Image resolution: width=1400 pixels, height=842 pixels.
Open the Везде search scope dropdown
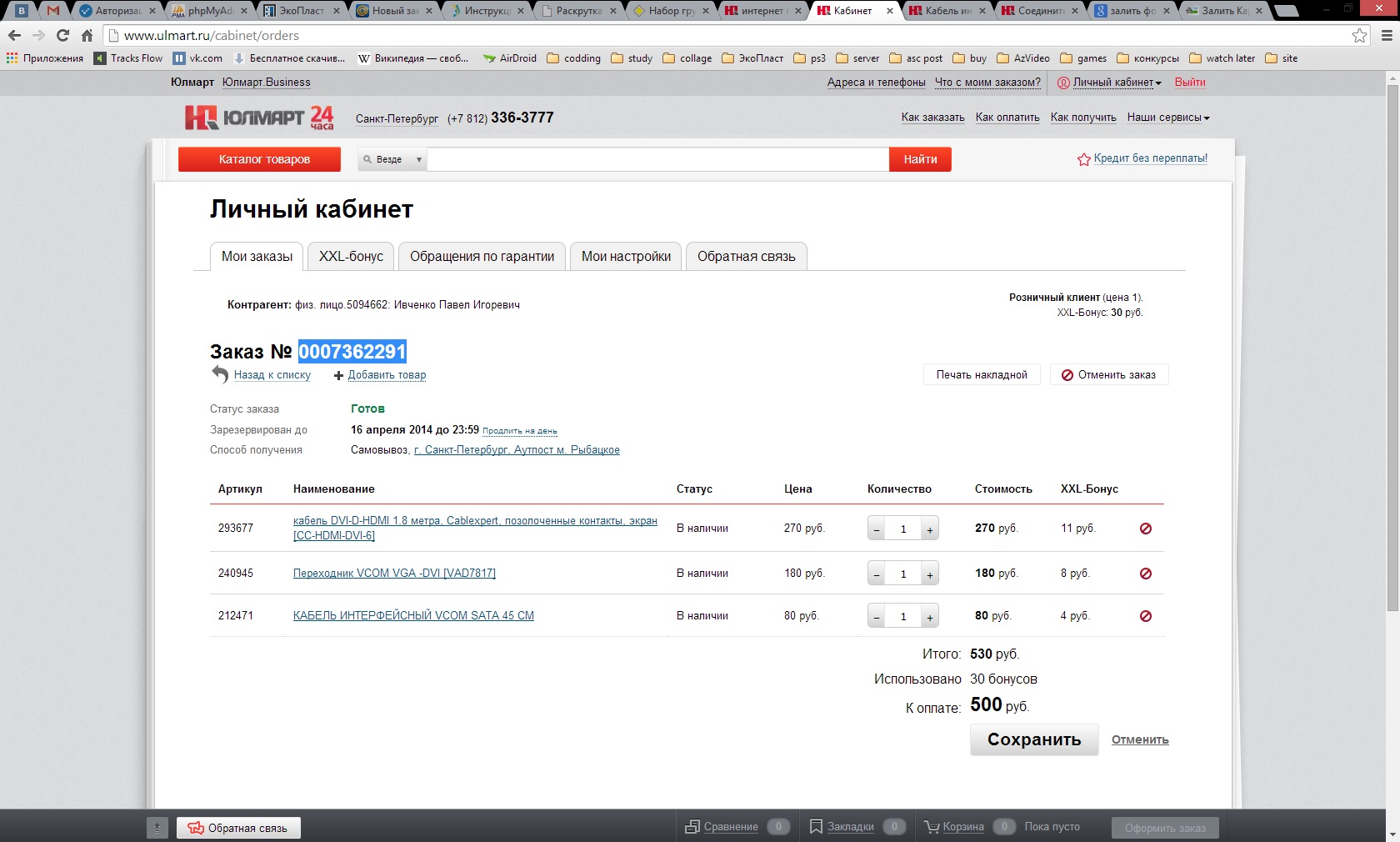click(x=392, y=159)
